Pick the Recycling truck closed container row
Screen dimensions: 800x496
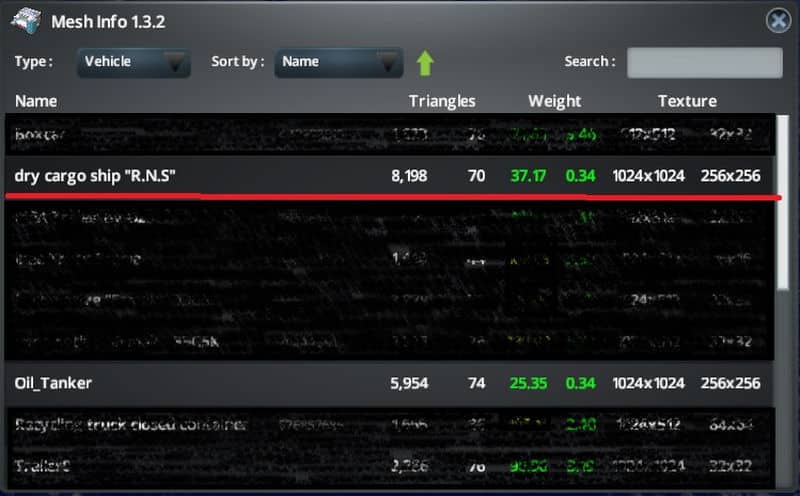point(130,425)
